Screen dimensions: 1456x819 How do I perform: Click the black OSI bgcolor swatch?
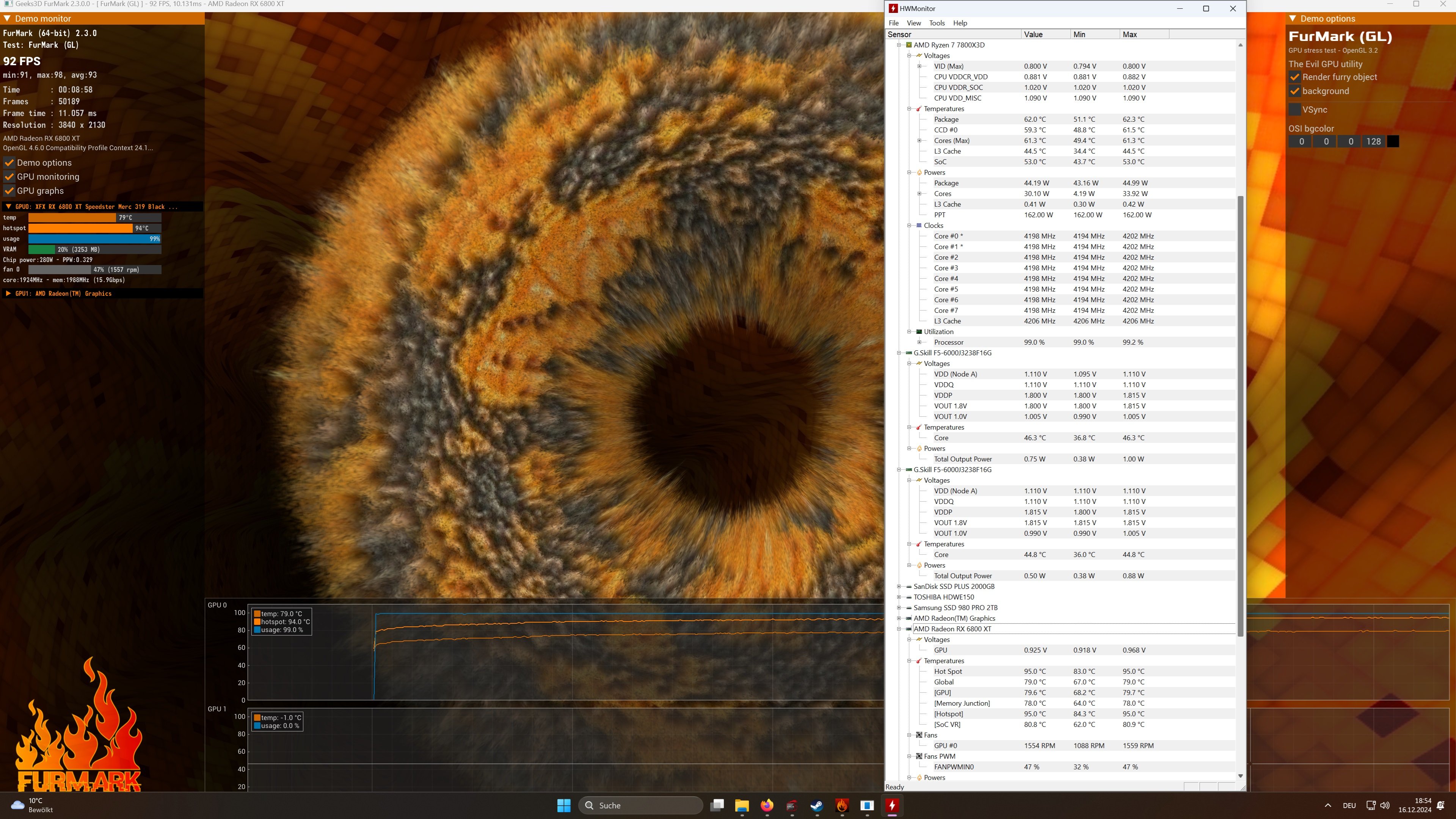[1393, 142]
